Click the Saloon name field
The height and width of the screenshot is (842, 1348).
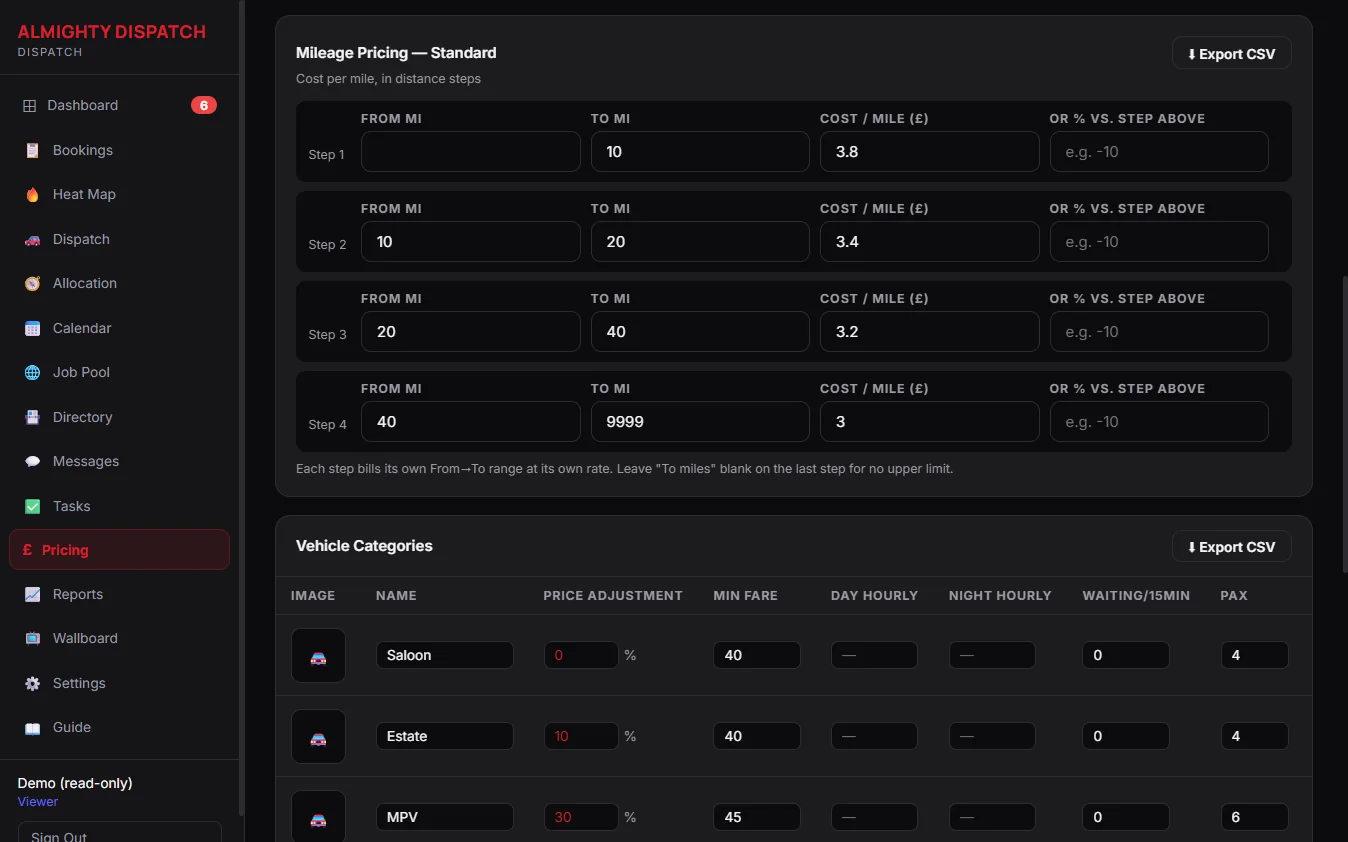point(445,655)
